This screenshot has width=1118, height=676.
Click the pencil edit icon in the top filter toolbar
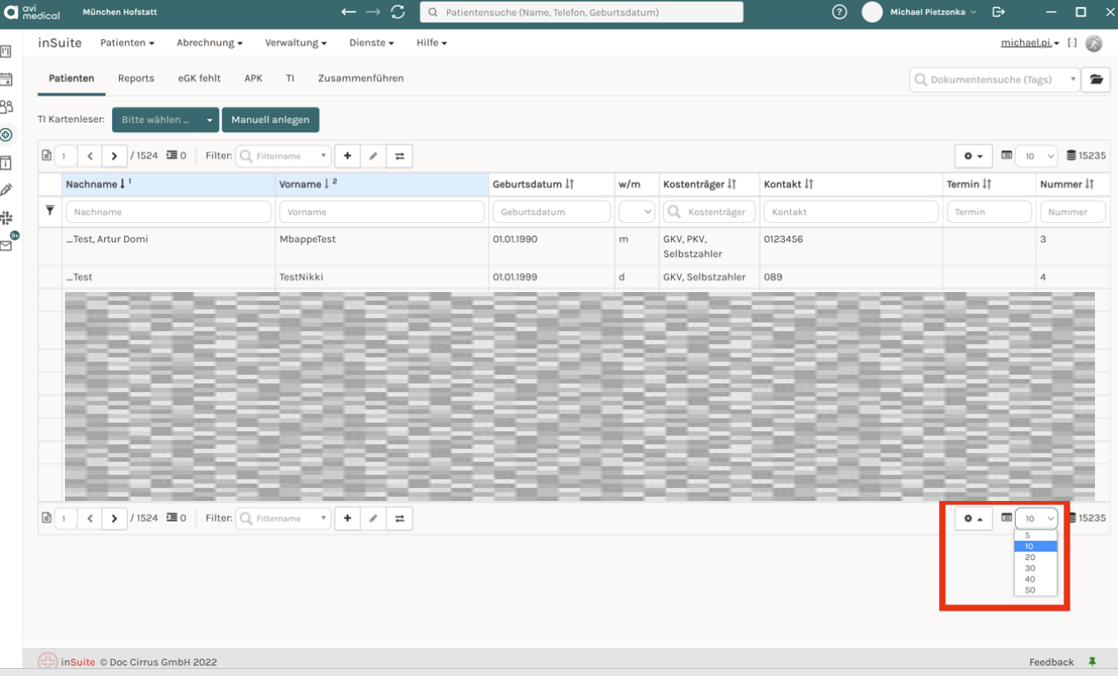click(373, 156)
